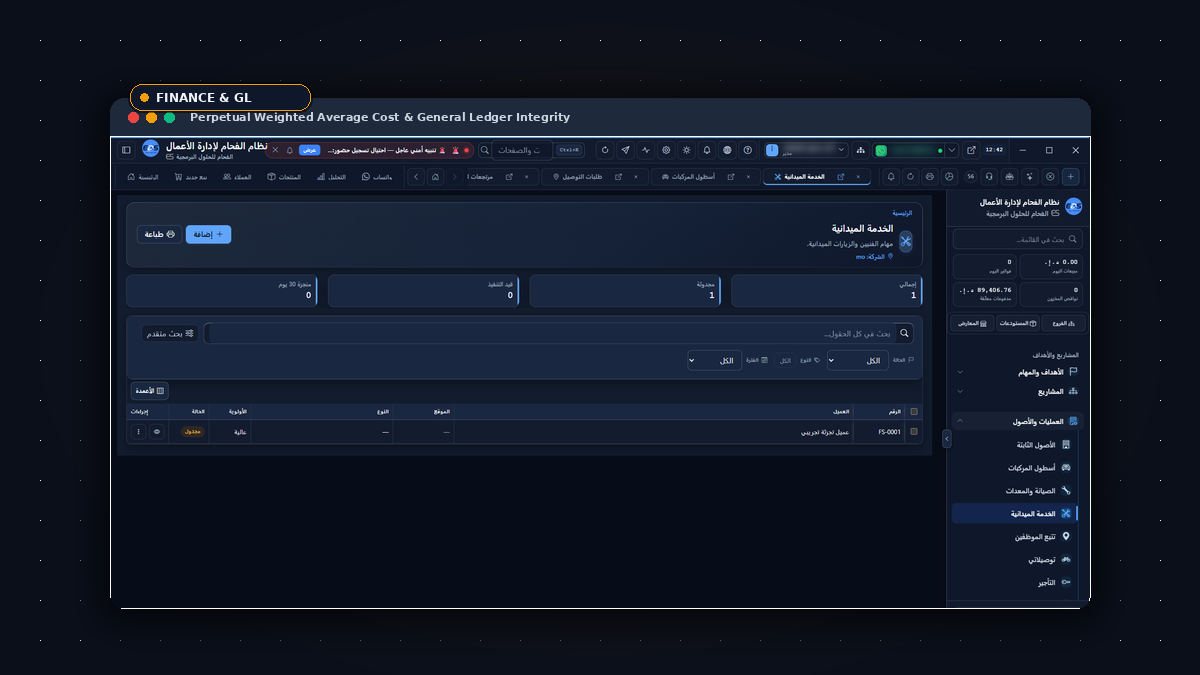Open the language globe icon
The height and width of the screenshot is (675, 1200).
727,150
